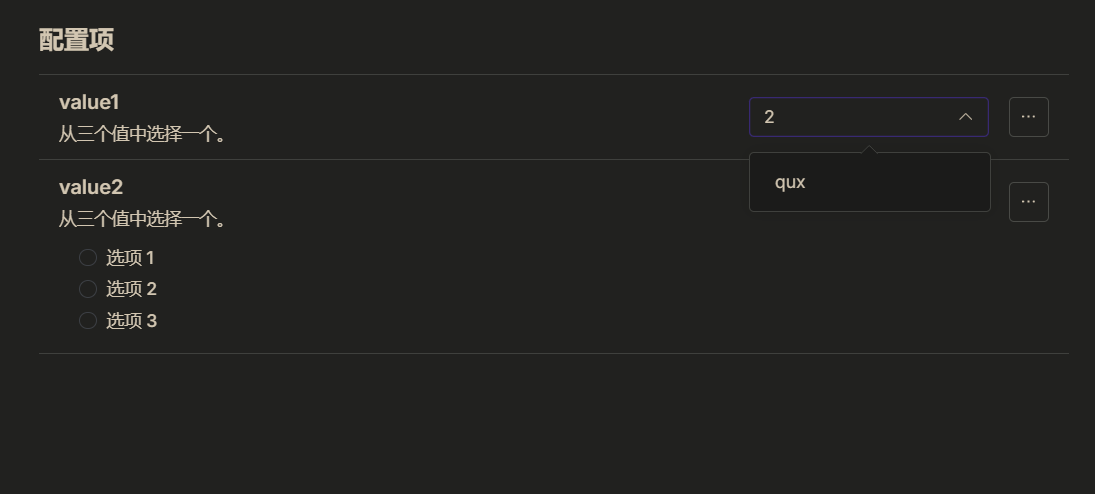This screenshot has width=1095, height=494.
Task: Click the 选项 1 label text
Action: [x=130, y=258]
